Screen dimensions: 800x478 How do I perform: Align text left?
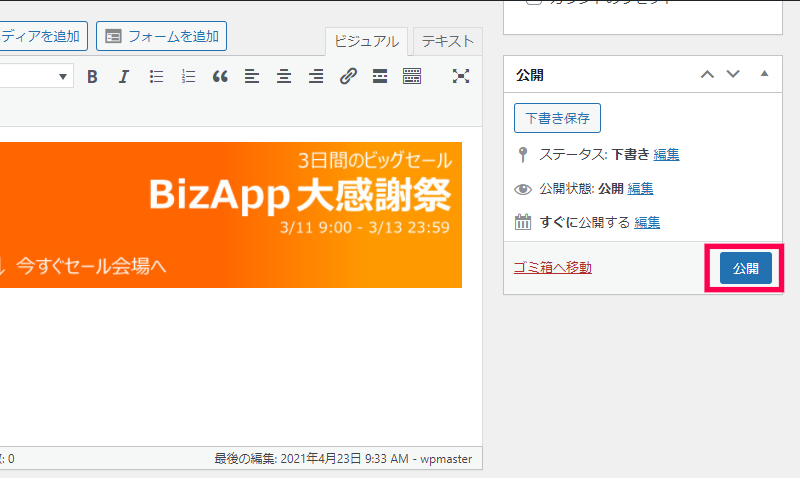pos(252,77)
